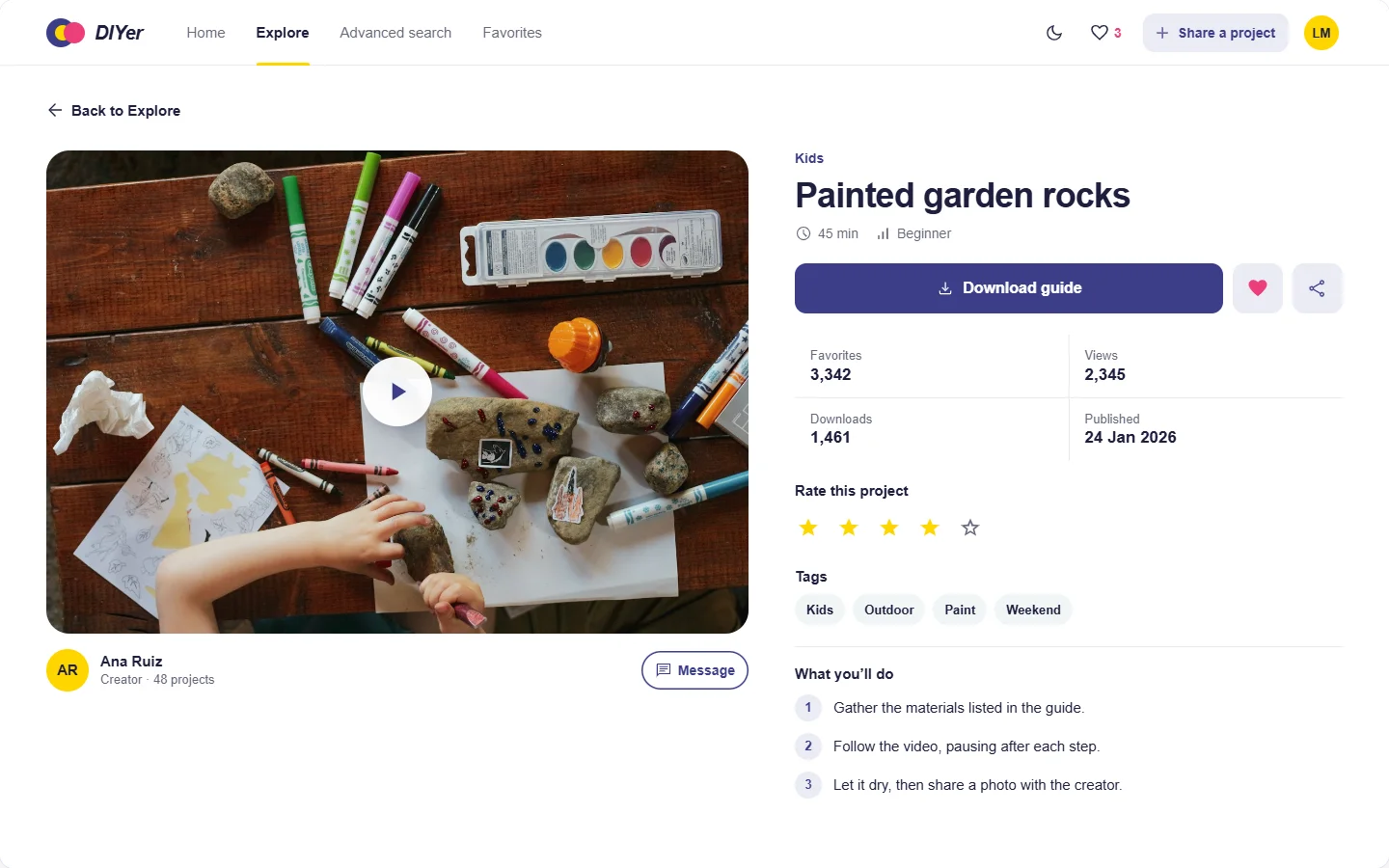This screenshot has width=1389, height=868.
Task: Switch to Advanced search
Action: click(395, 33)
